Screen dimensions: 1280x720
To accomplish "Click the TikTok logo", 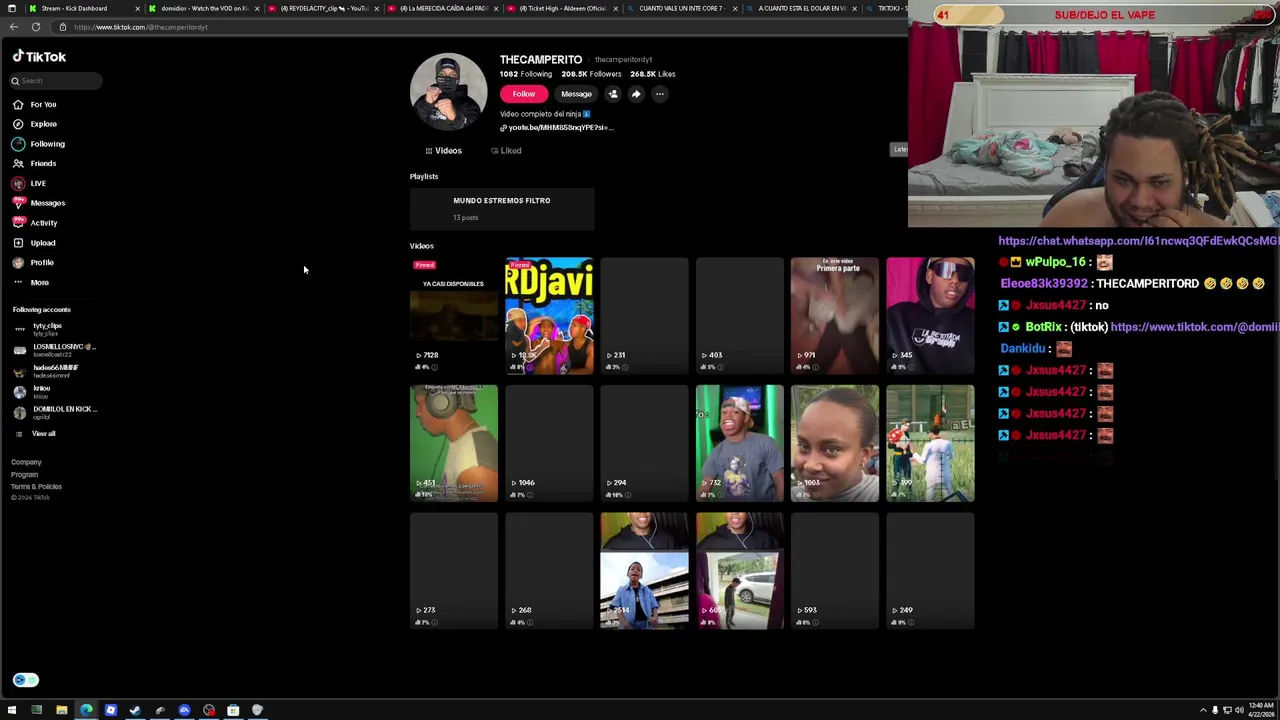I will 39,57.
